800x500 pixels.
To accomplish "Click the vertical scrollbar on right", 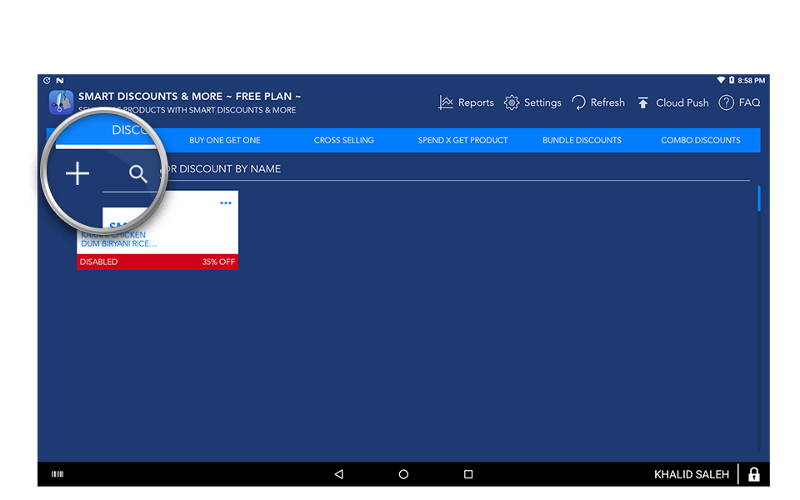I will click(x=759, y=198).
